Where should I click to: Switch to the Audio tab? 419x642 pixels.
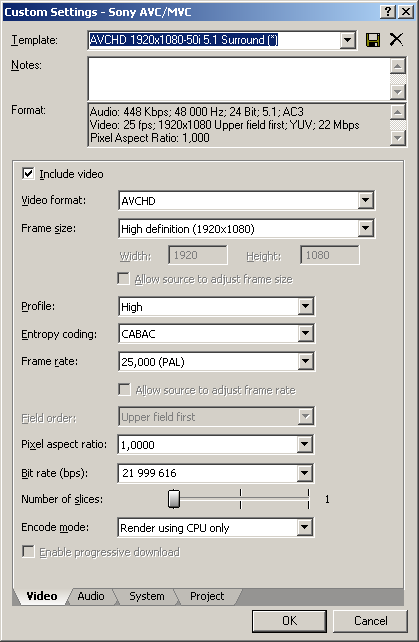(91, 596)
